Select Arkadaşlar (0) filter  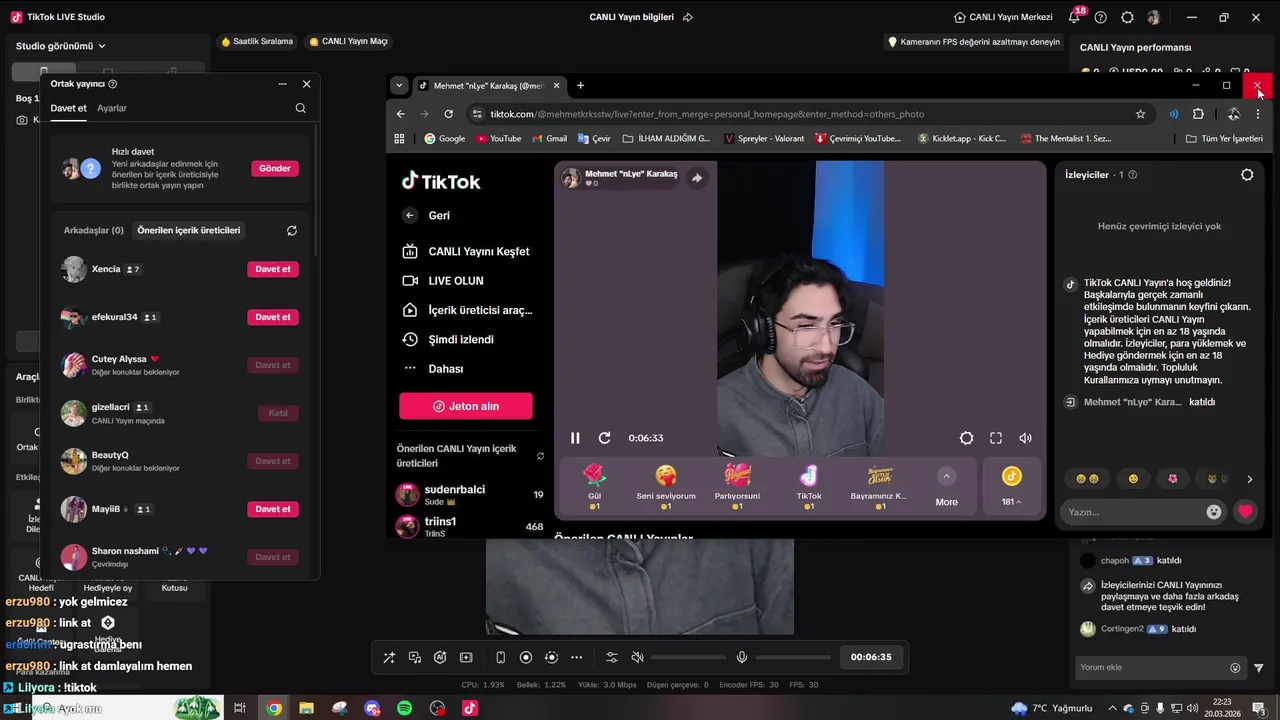[94, 230]
